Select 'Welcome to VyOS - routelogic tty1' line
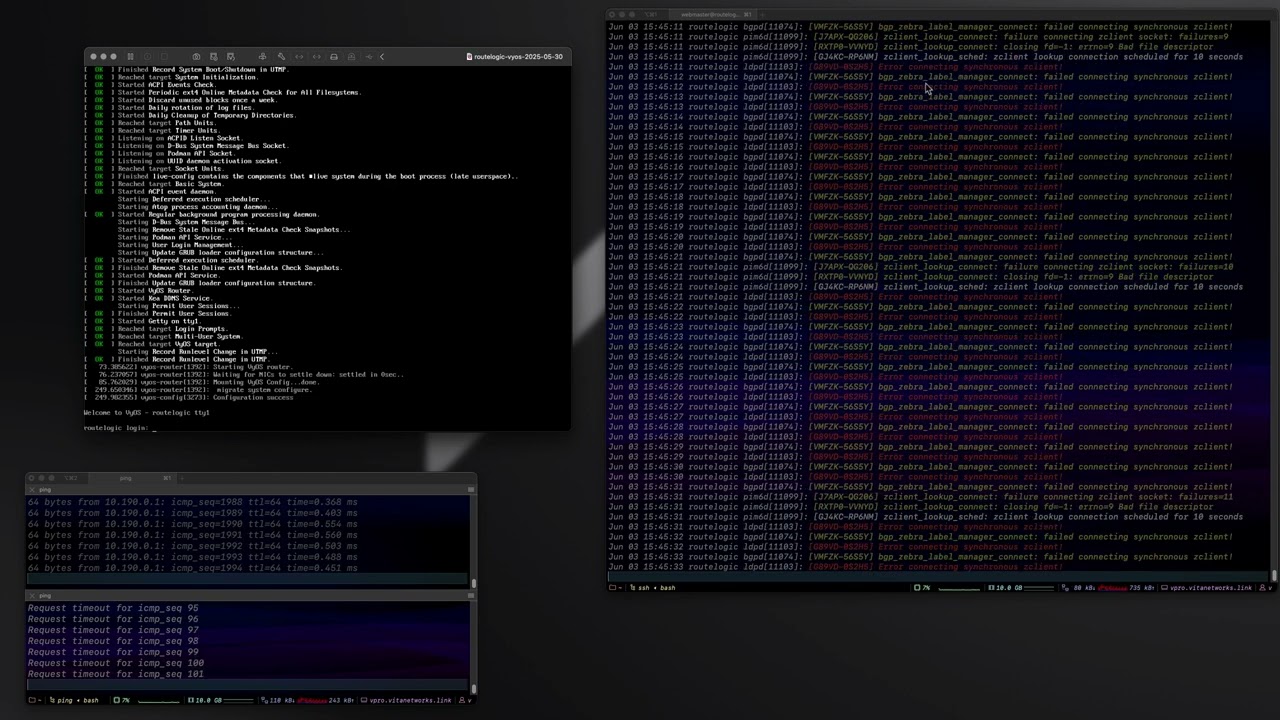1280x720 pixels. (146, 413)
